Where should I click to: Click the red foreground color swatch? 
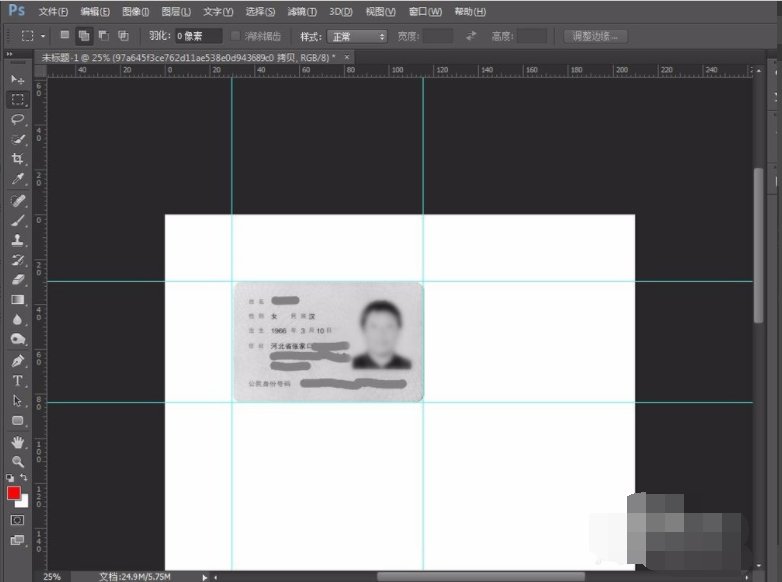14,493
